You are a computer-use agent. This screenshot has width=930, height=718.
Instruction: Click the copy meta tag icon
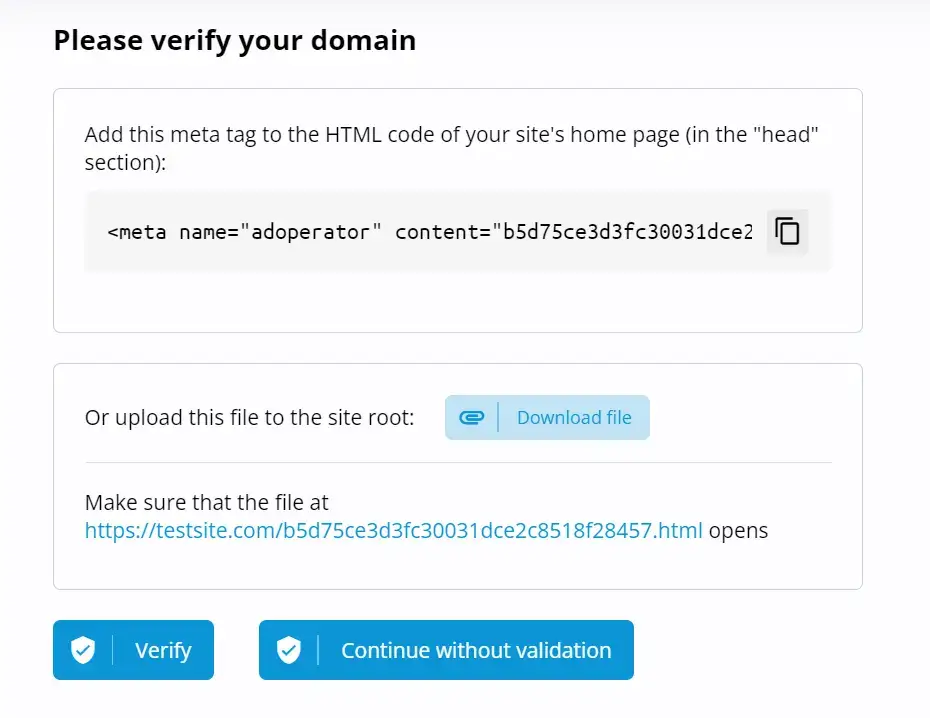click(x=787, y=232)
